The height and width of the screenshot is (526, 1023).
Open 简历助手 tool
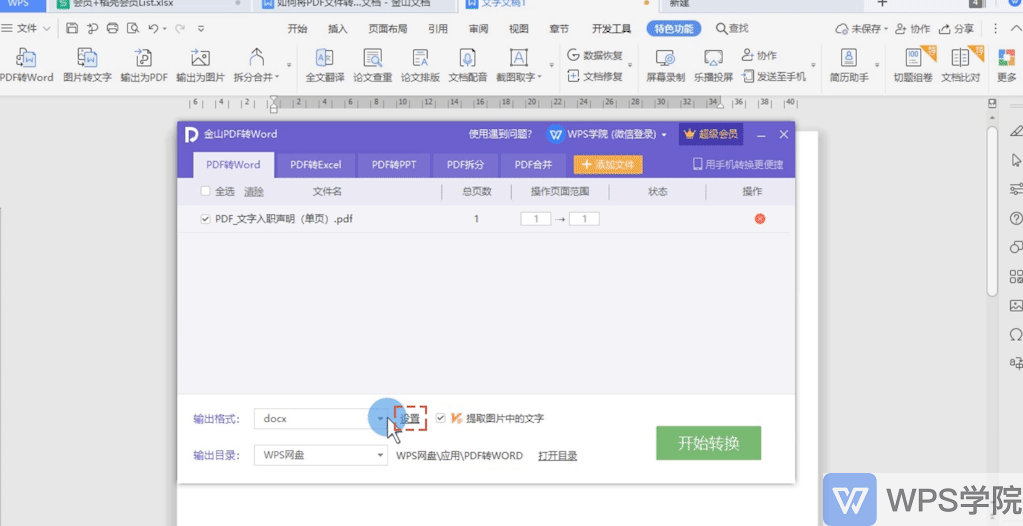pyautogui.click(x=849, y=65)
